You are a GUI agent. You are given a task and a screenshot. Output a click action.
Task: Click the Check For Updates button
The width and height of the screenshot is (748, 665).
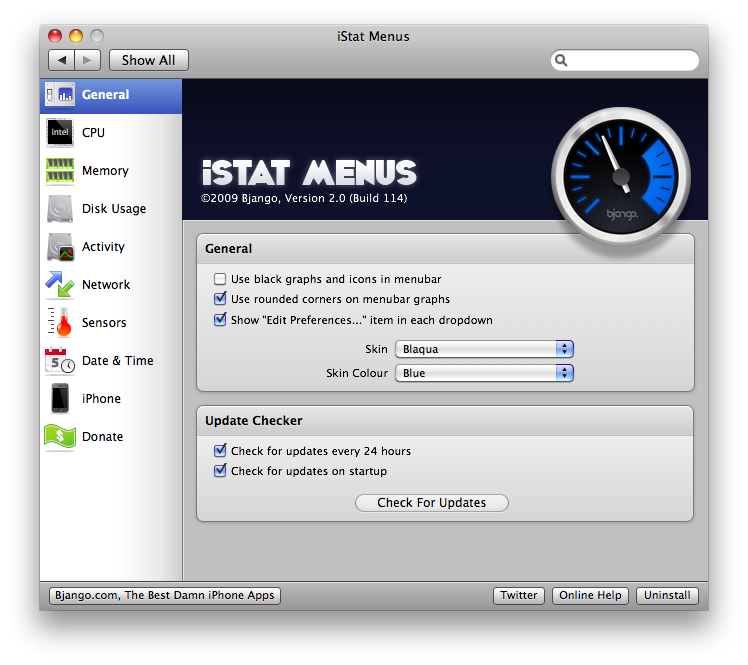tap(432, 503)
